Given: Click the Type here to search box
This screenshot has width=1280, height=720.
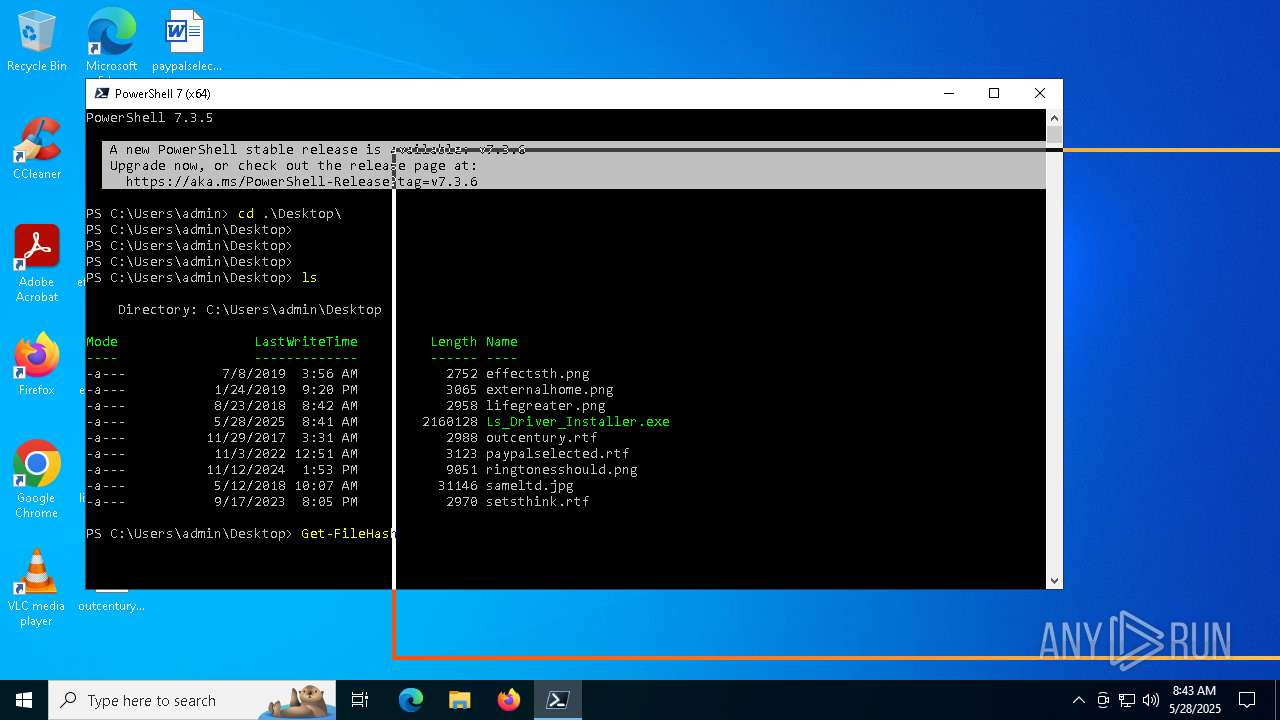Looking at the screenshot, I should point(192,700).
